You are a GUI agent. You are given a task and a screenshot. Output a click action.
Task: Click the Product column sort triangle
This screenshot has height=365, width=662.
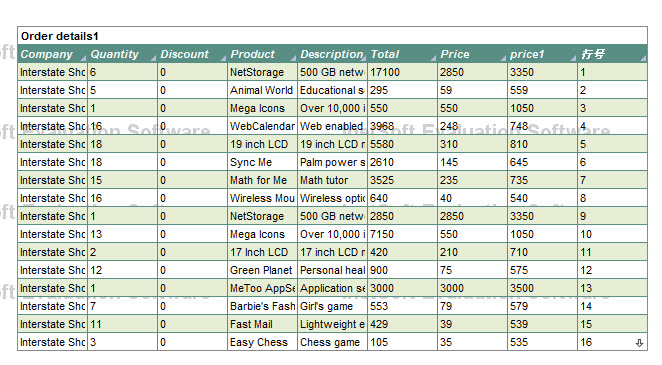tap(293, 59)
